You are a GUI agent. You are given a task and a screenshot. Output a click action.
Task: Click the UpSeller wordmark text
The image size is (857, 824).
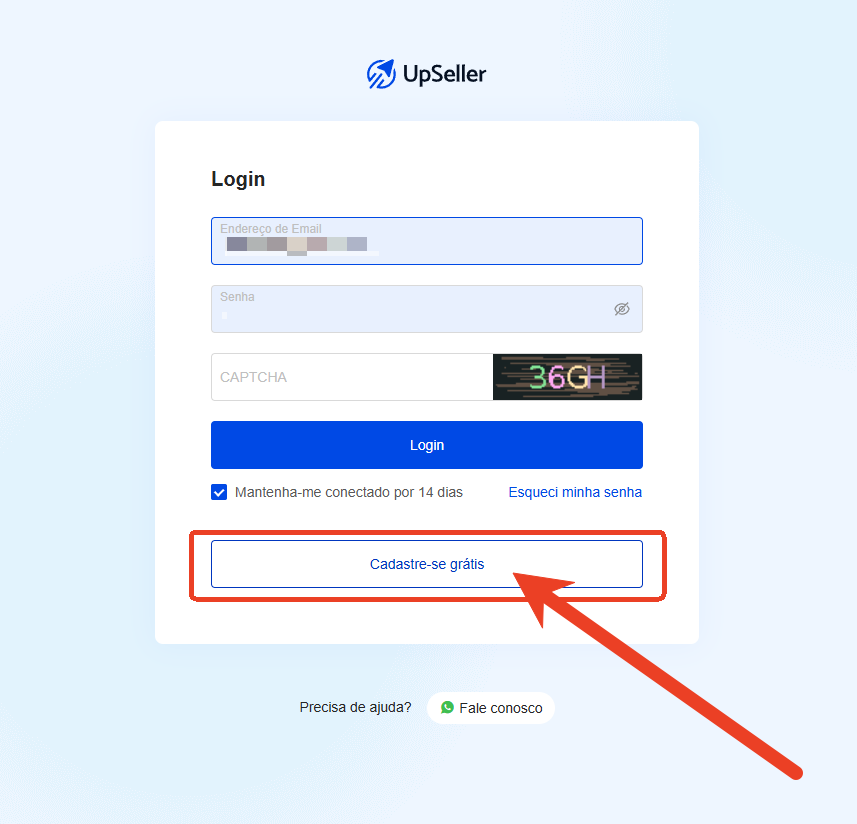(444, 74)
